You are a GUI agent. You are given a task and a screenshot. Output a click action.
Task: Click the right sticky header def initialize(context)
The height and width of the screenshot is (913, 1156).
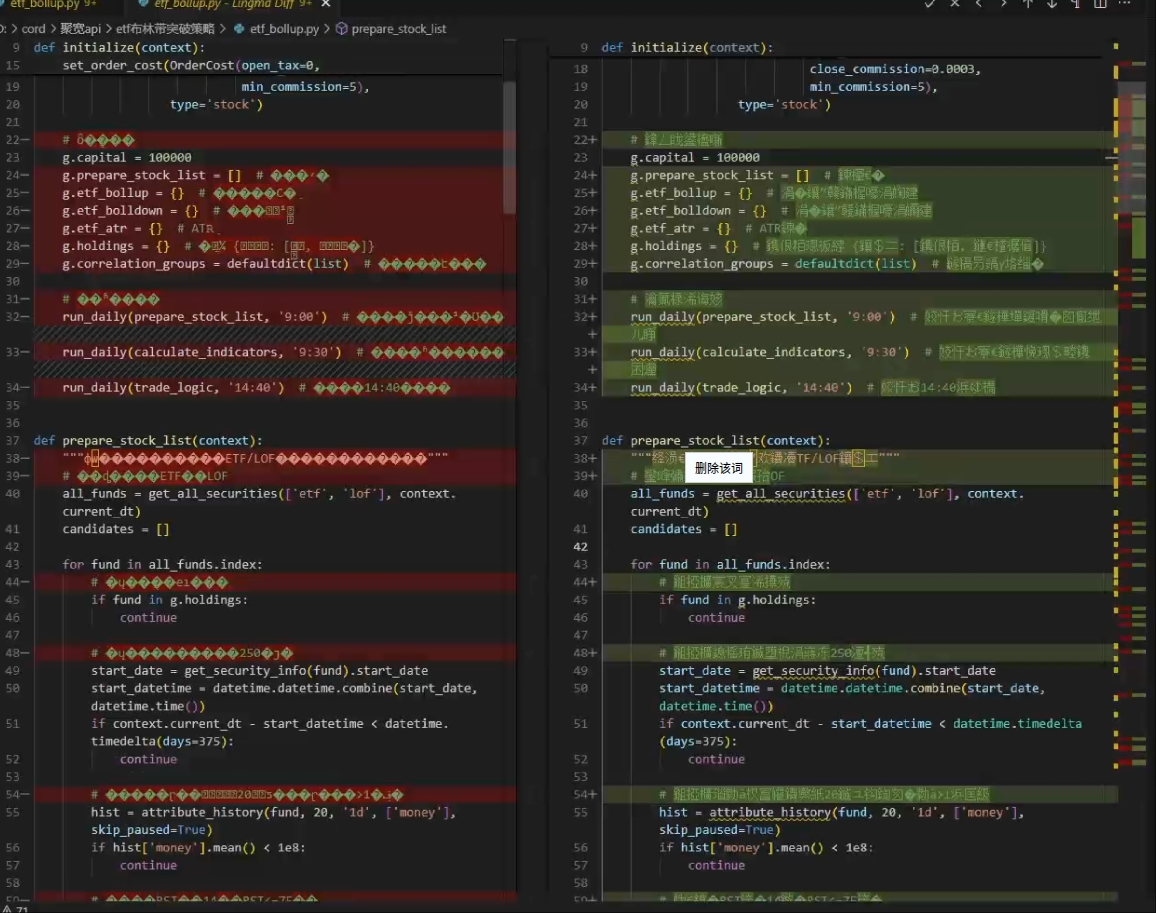[687, 47]
